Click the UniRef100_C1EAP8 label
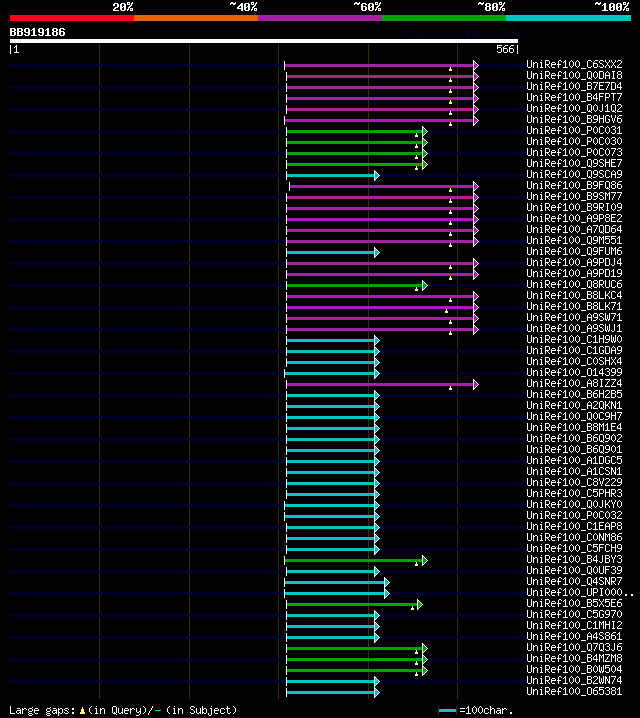This screenshot has height=718, width=640. click(574, 526)
